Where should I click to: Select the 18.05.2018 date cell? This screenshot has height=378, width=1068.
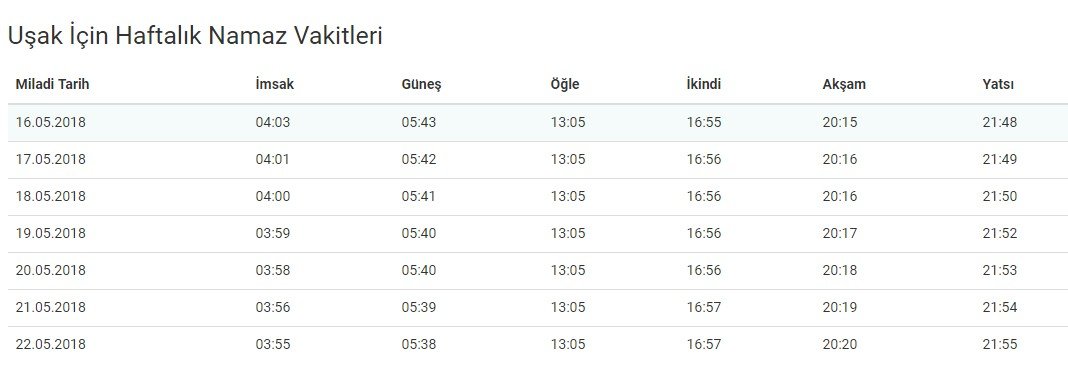(x=51, y=196)
